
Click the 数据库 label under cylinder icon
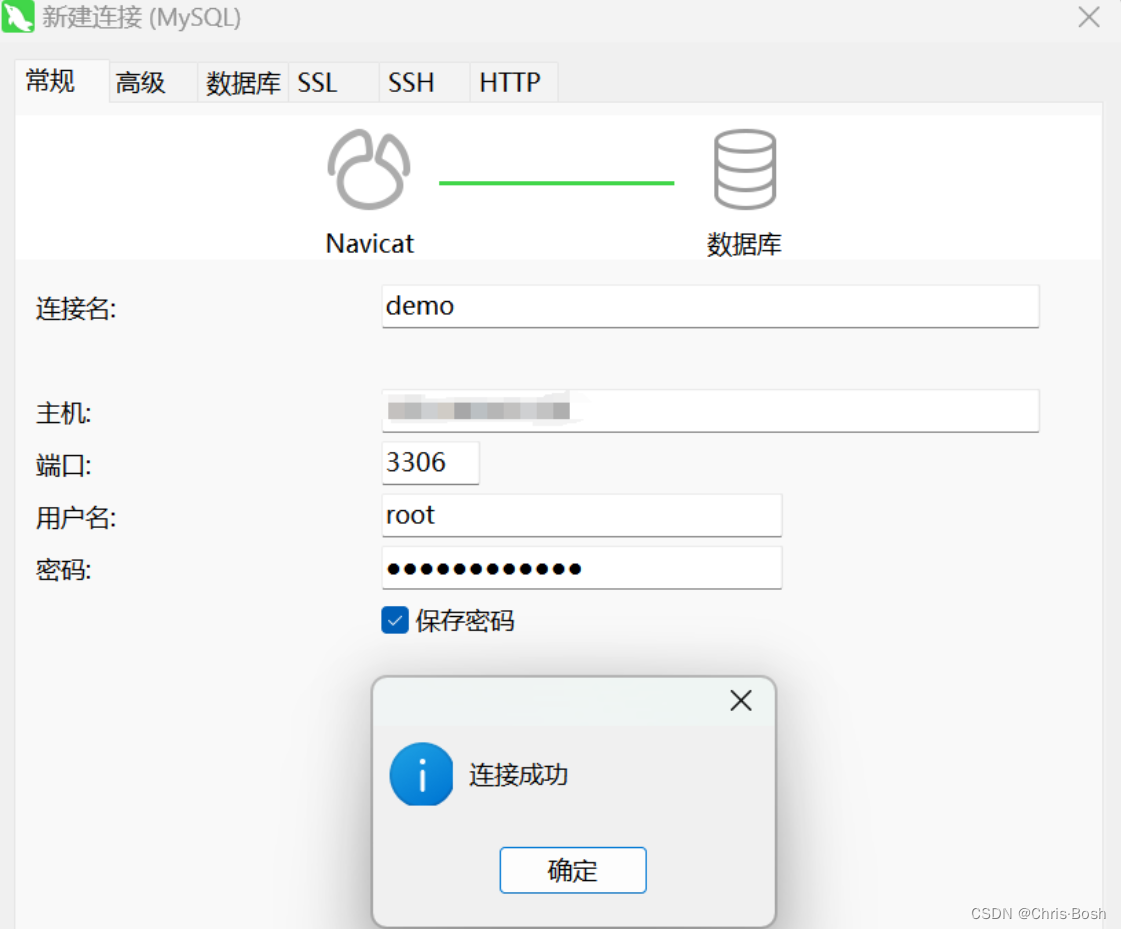pos(744,245)
